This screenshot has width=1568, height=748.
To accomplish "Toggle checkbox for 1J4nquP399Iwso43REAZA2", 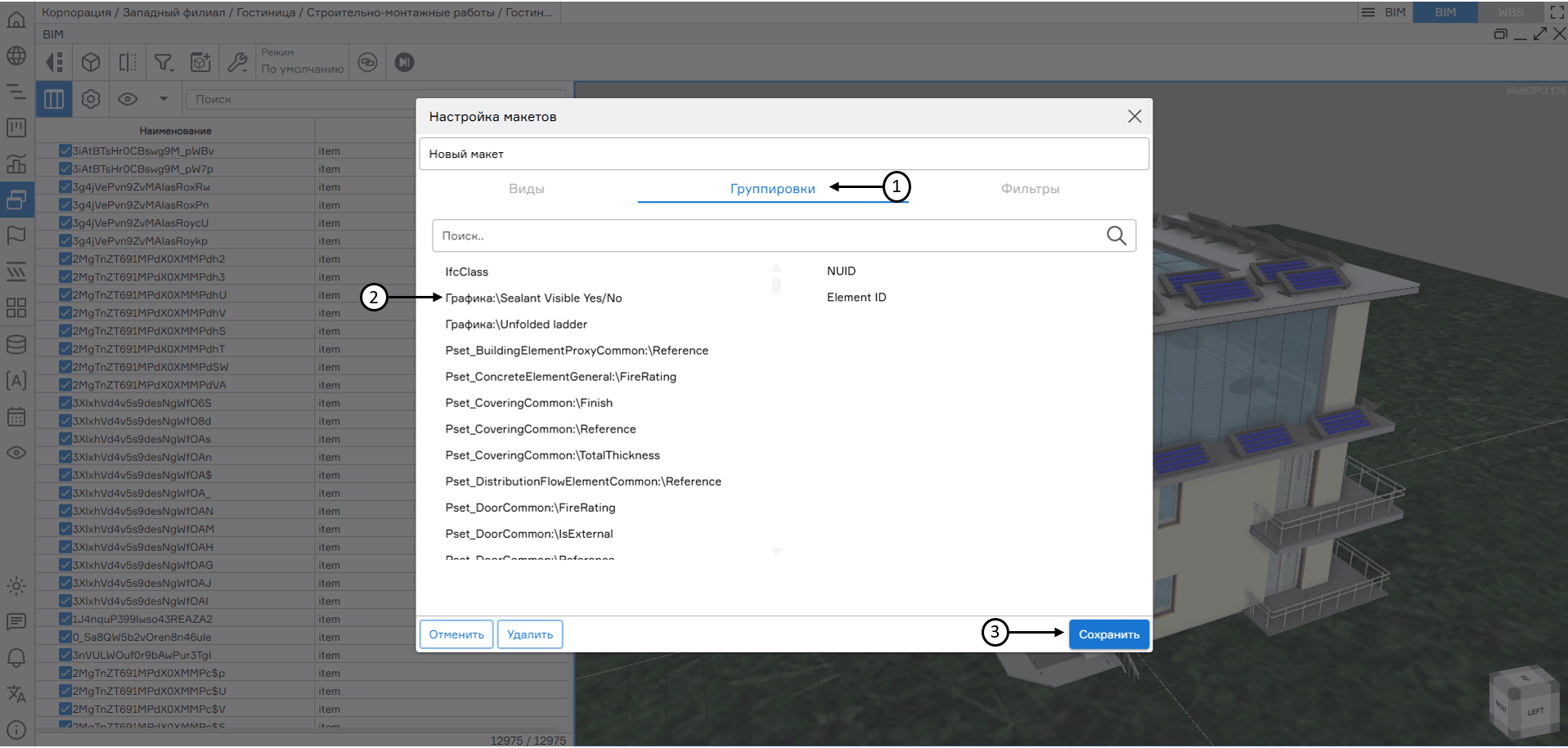I will coord(65,619).
